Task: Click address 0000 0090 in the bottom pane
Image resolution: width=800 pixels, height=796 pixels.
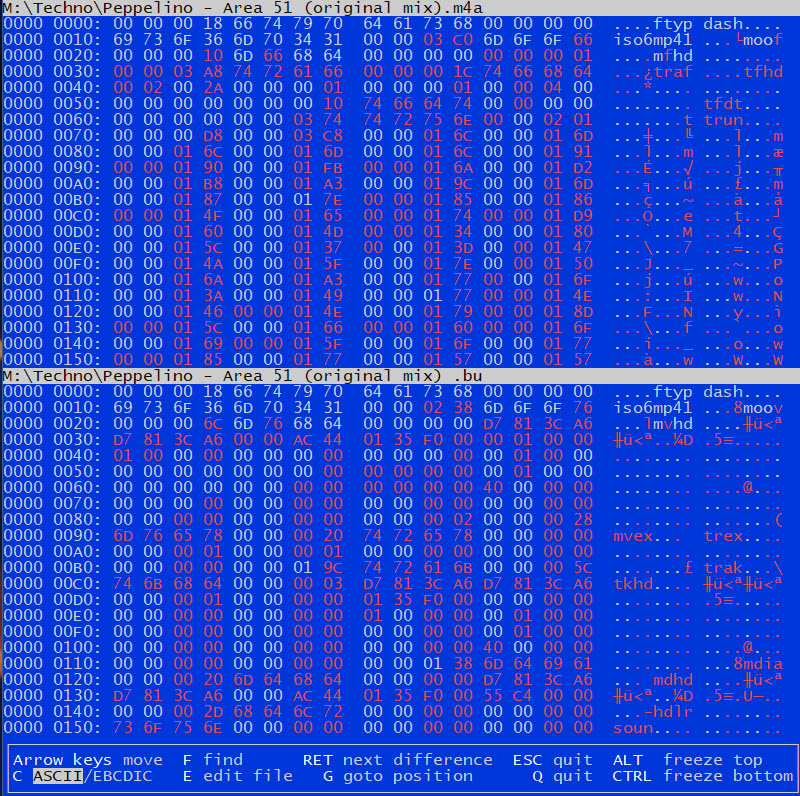Action: pyautogui.click(x=52, y=535)
